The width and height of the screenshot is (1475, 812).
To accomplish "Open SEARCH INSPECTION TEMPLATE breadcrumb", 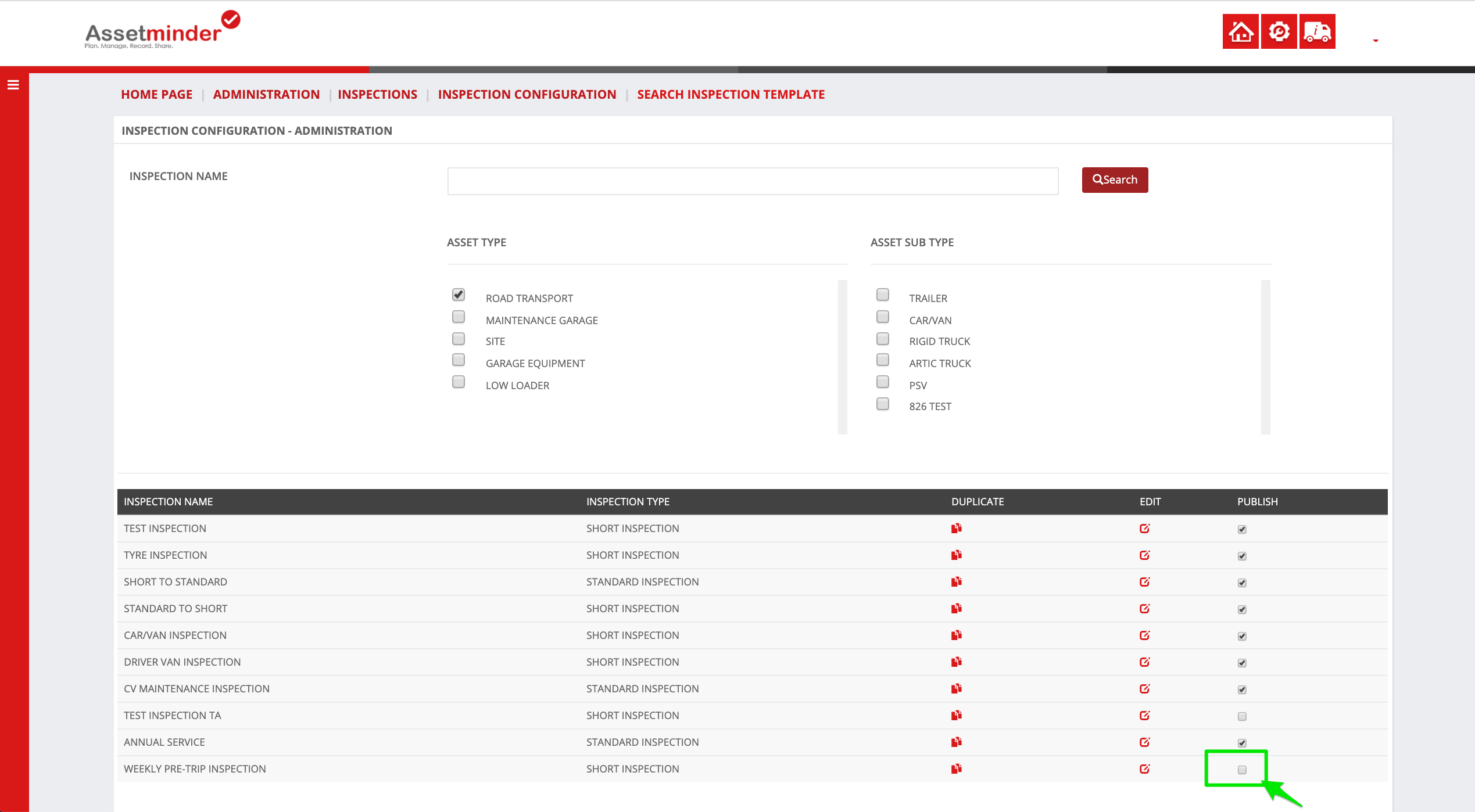I will tap(731, 94).
